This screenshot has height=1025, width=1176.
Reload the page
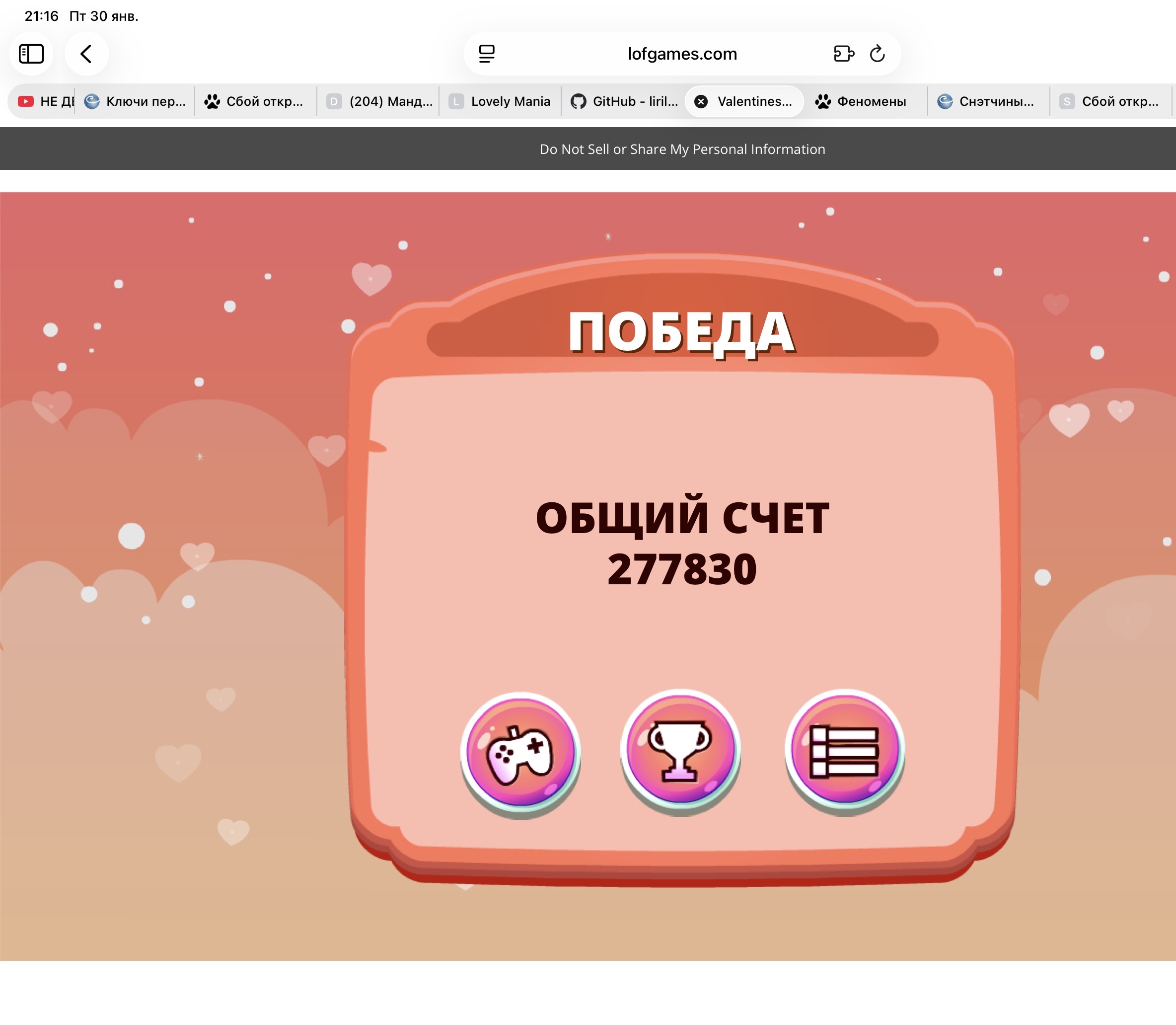[x=877, y=54]
